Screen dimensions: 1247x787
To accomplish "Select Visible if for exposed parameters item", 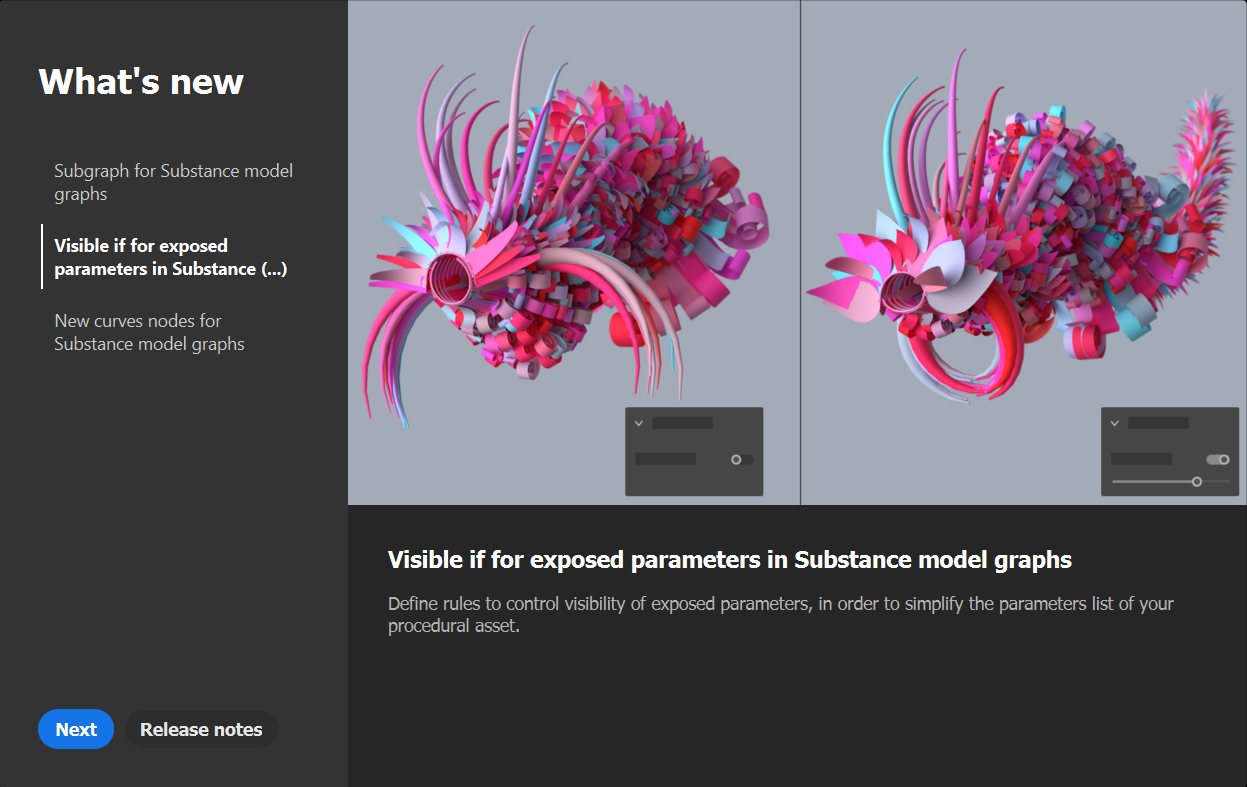I will [171, 257].
